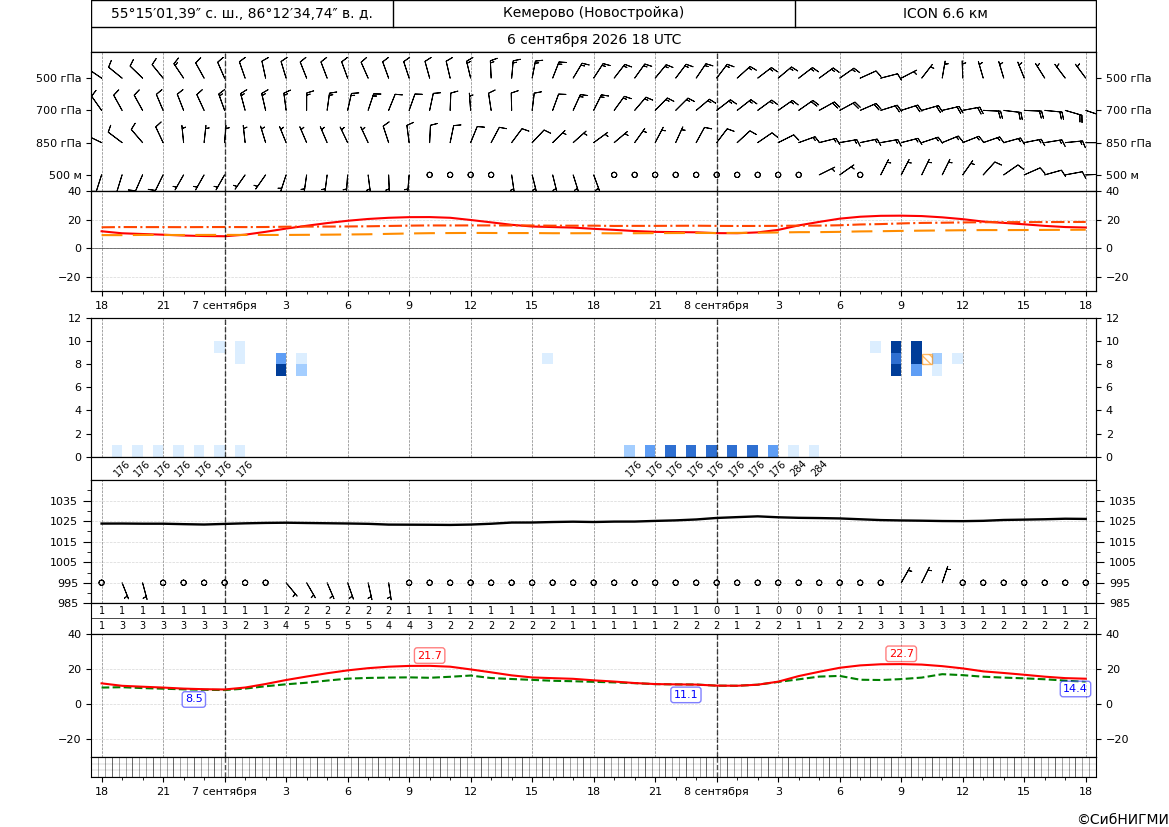The width and height of the screenshot is (1169, 827).
Task: Click the Кемерово (Новостройка) station title
Action: 593,13
